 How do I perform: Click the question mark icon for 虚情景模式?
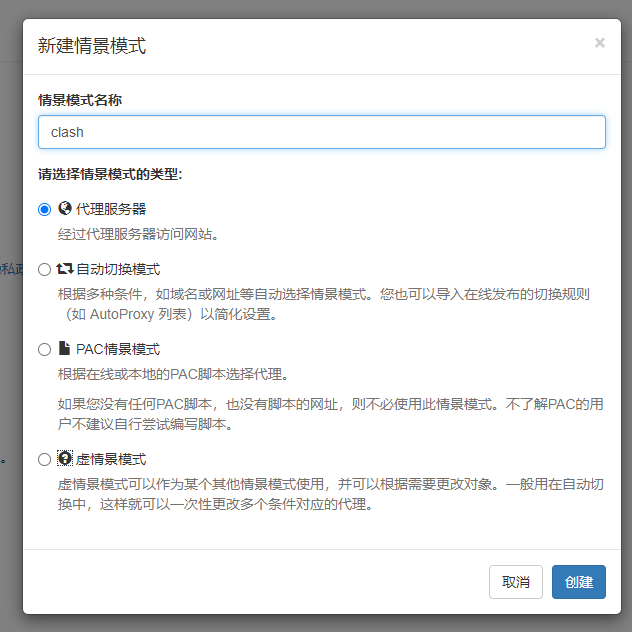point(65,459)
